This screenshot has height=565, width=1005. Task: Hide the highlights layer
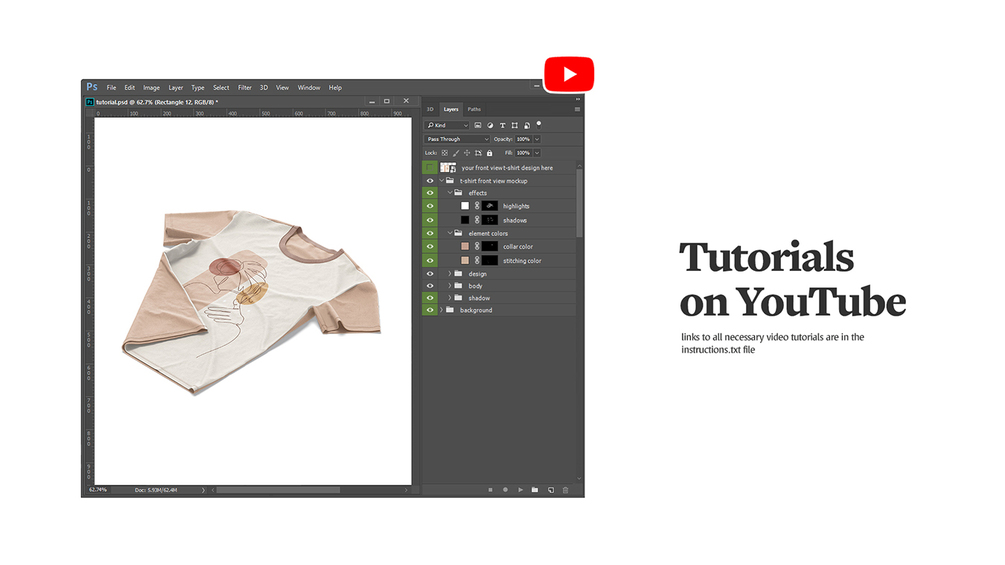tap(430, 206)
